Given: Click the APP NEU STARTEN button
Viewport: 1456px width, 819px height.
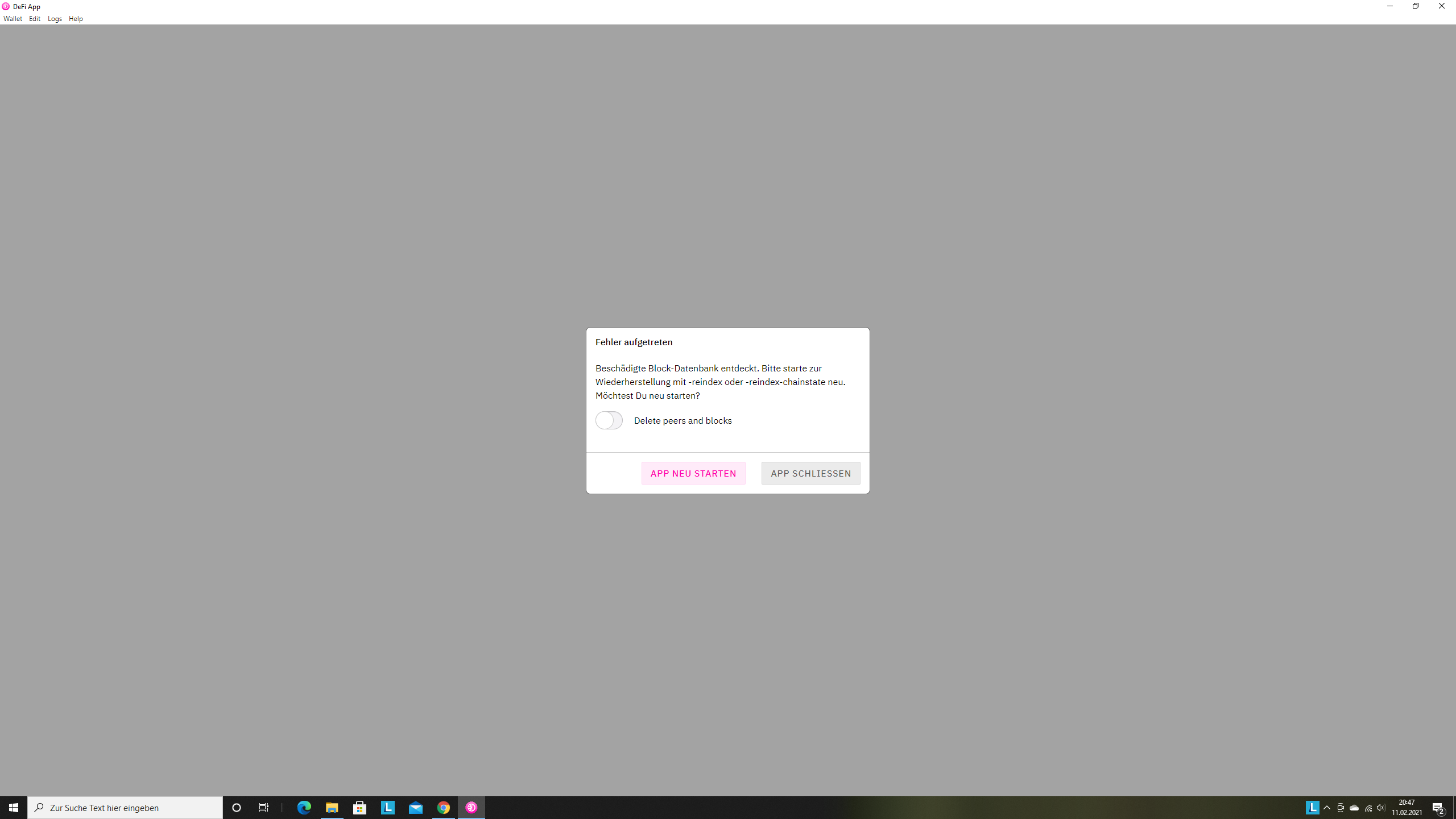Looking at the screenshot, I should (x=693, y=473).
